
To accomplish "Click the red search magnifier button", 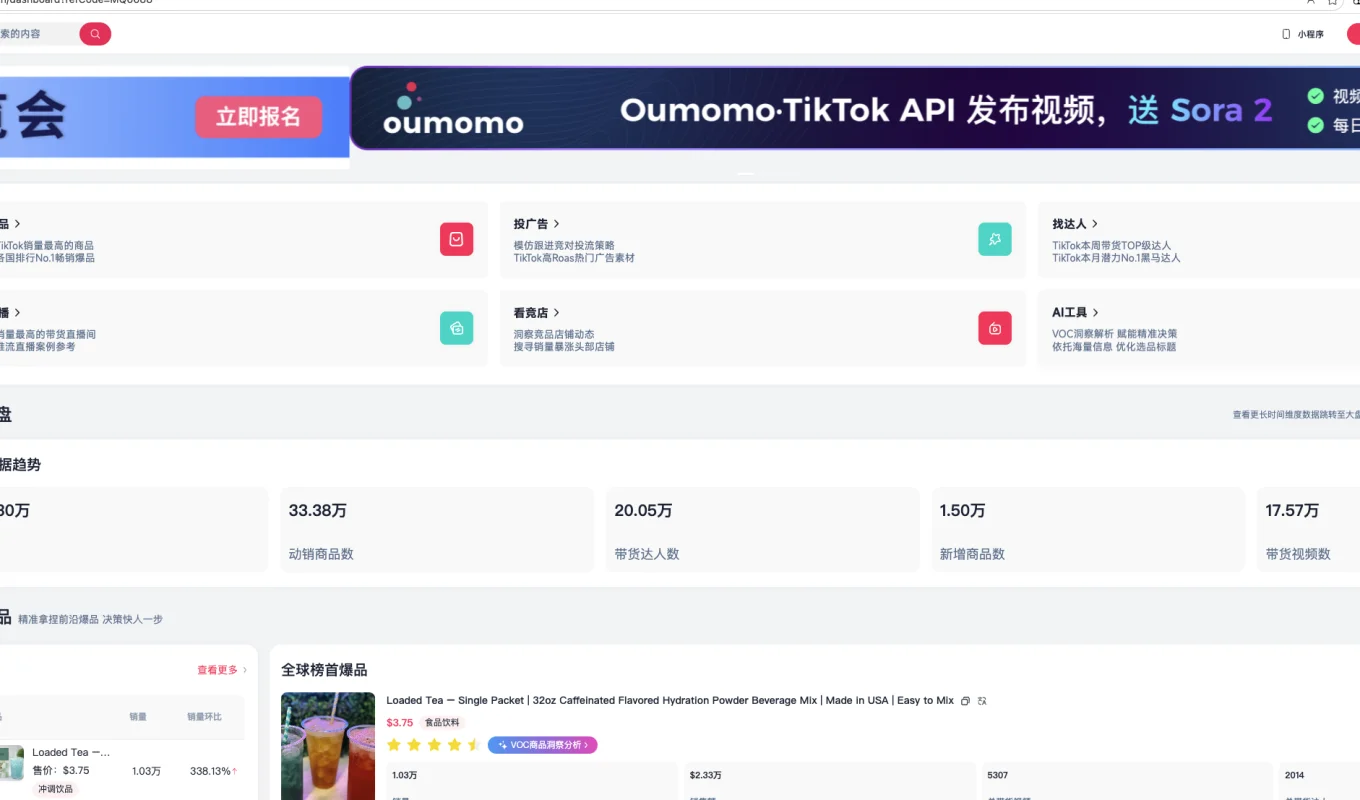I will (95, 34).
